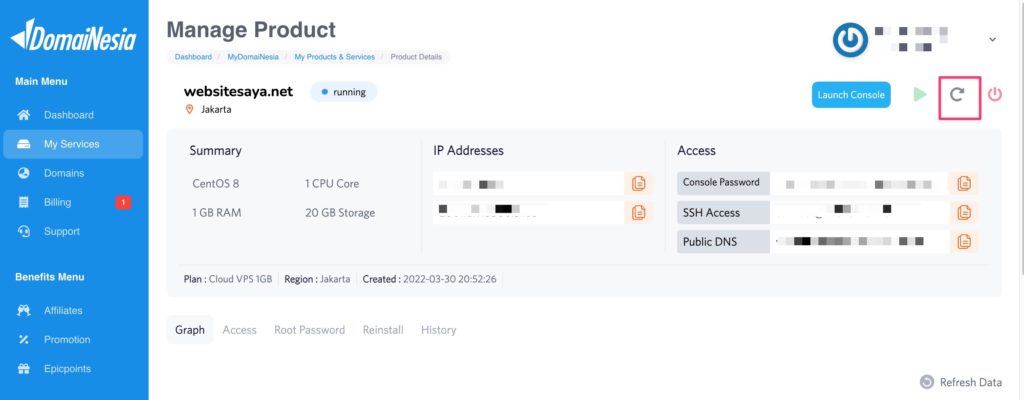This screenshot has width=1024, height=400.
Task: Click the Refresh Data button
Action: (961, 382)
